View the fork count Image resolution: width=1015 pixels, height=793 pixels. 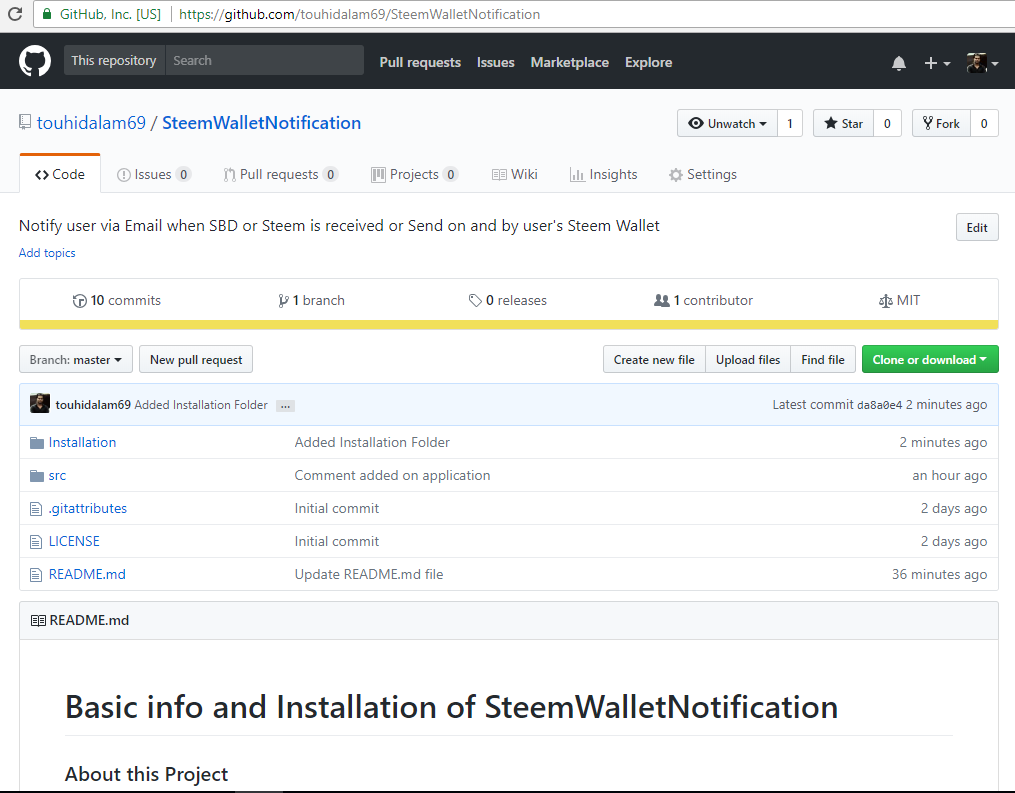tap(985, 123)
